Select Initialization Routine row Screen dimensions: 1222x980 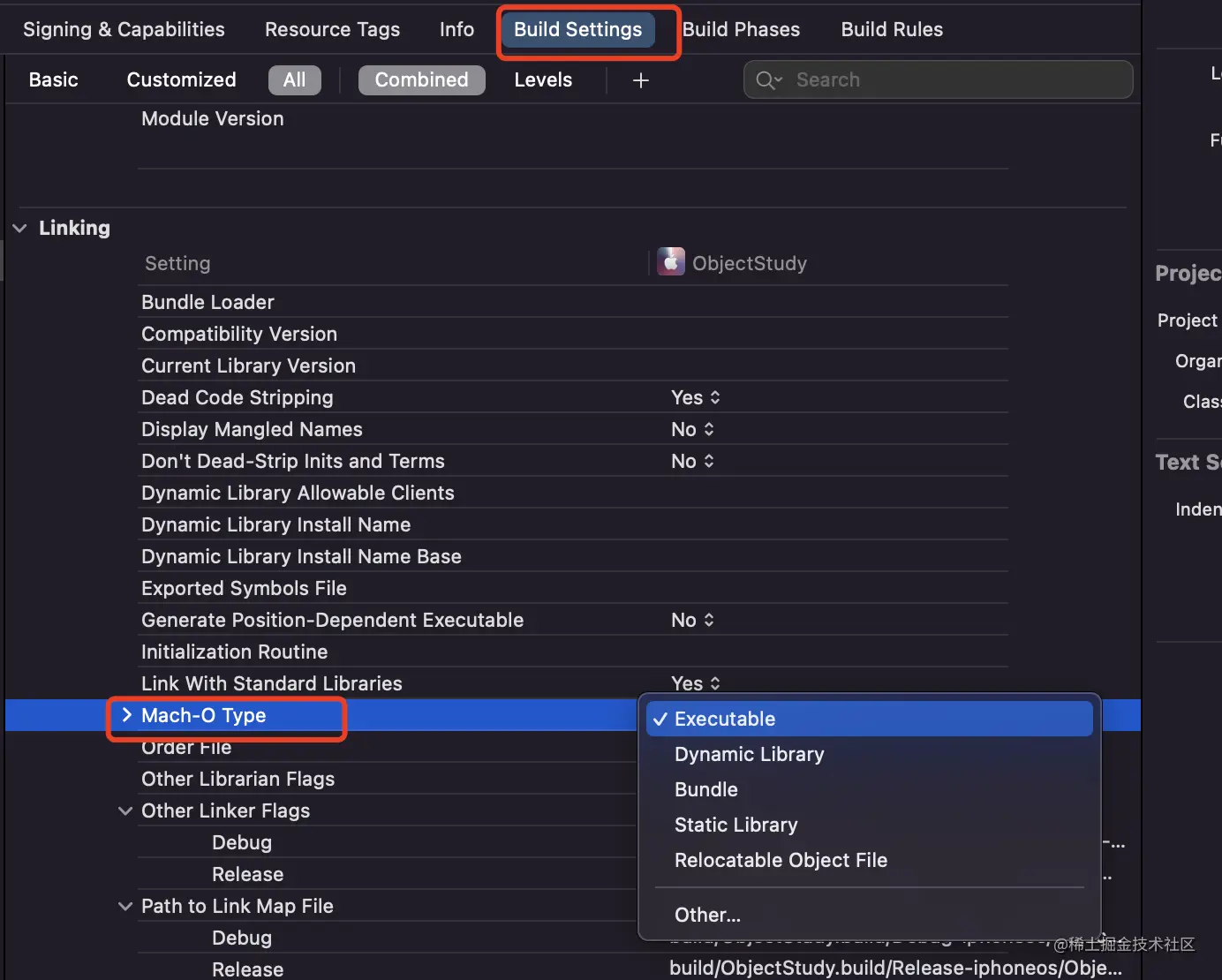pos(234,652)
